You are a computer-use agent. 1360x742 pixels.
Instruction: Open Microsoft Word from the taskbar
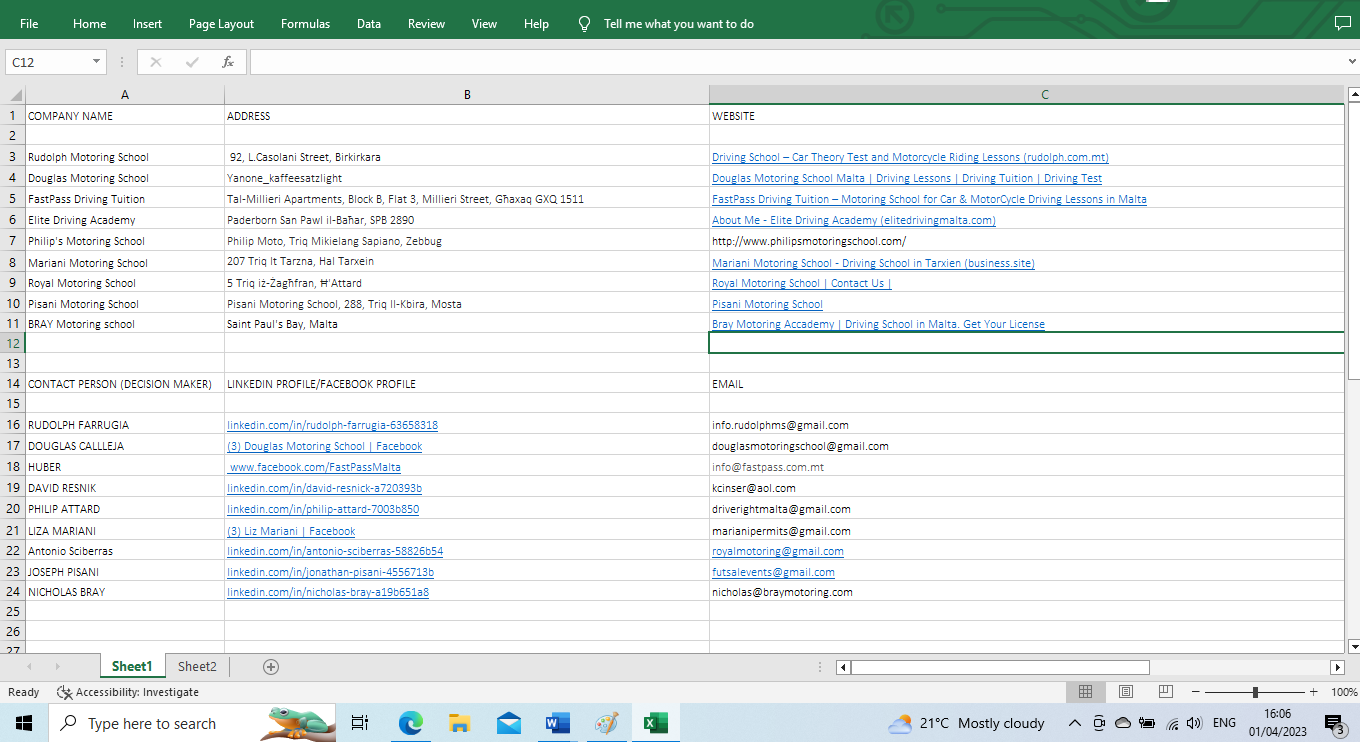pyautogui.click(x=557, y=723)
